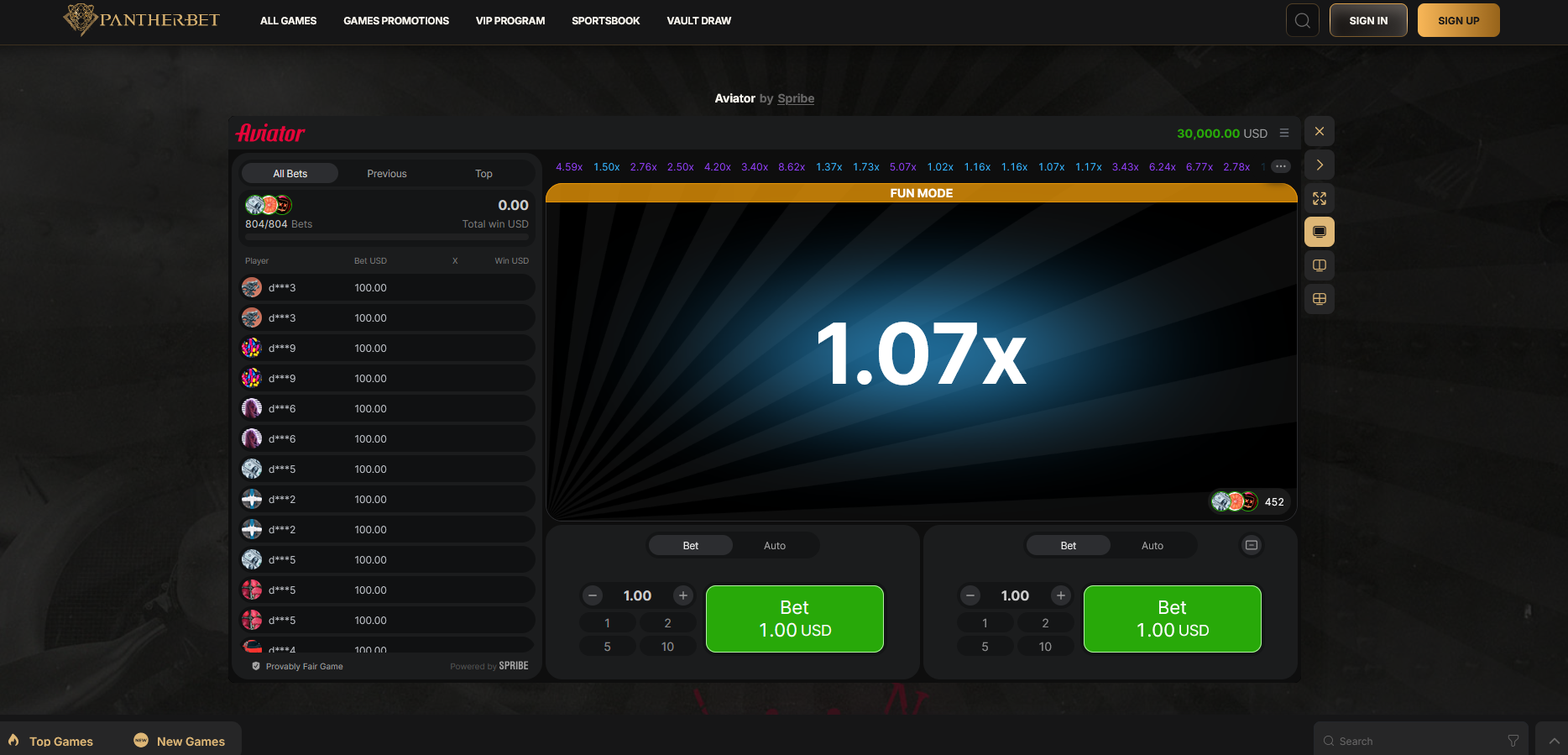Increase left bet amount with plus
1568x755 pixels.
pyautogui.click(x=682, y=595)
